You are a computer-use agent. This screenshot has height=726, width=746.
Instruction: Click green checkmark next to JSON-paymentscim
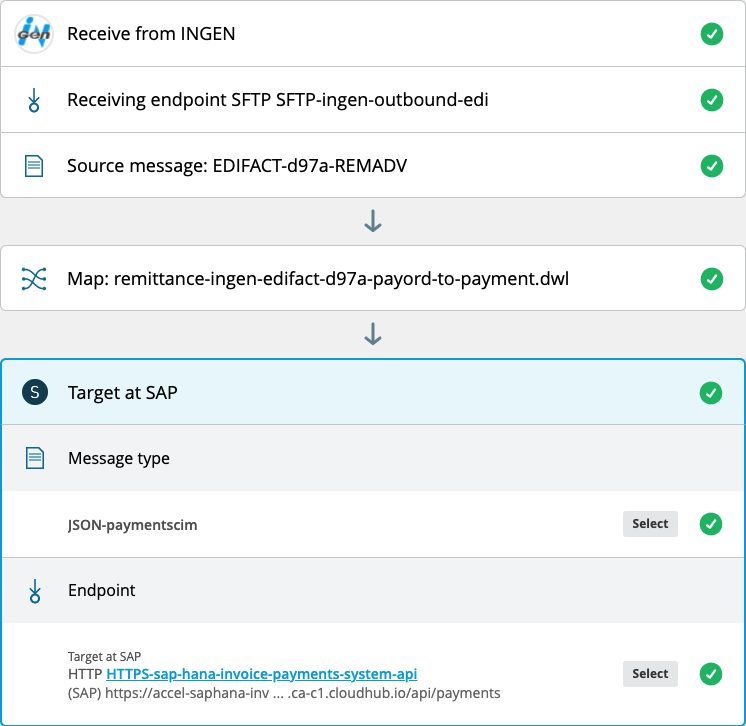point(711,524)
